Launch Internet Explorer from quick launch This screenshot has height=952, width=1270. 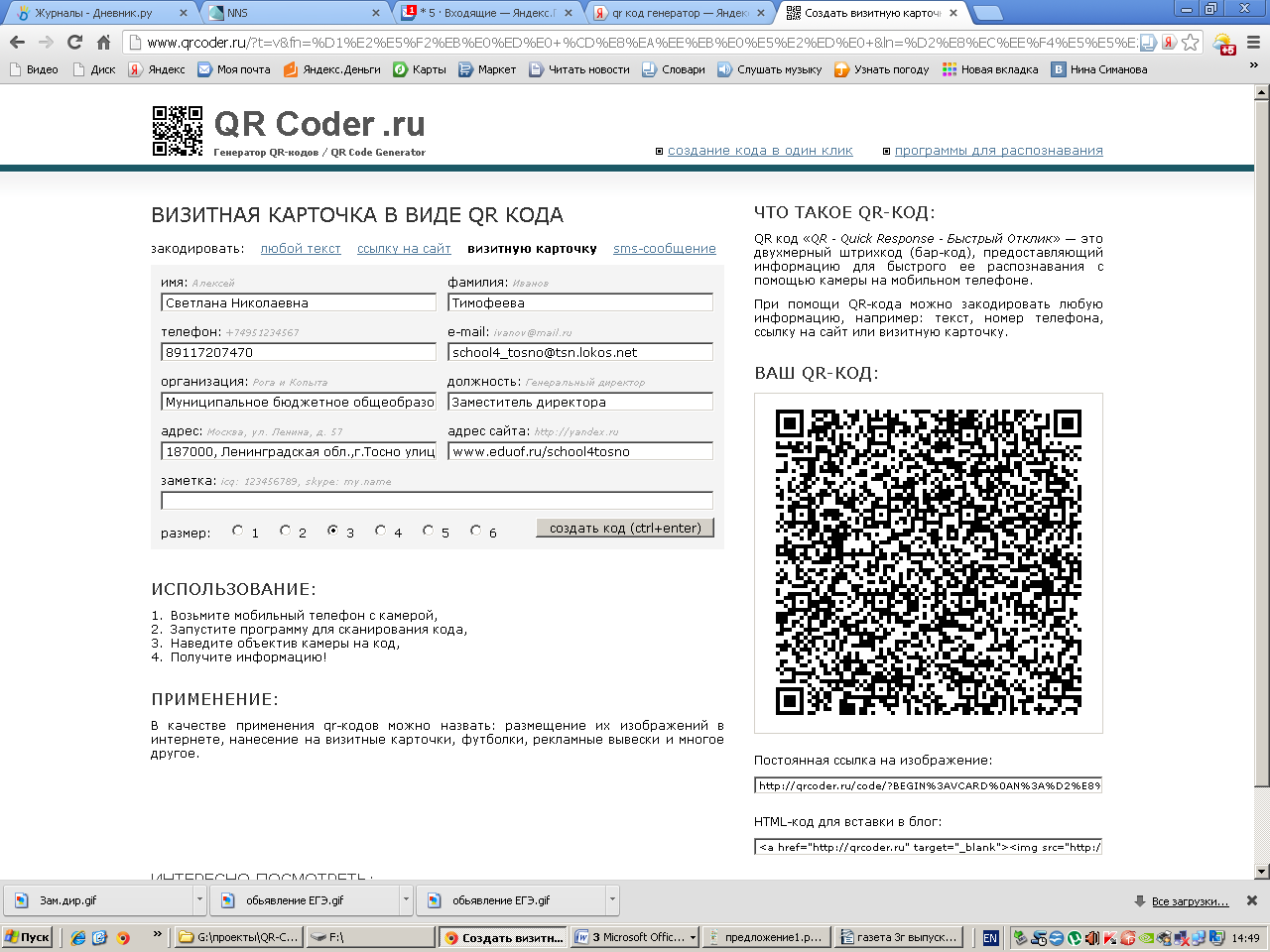78,937
